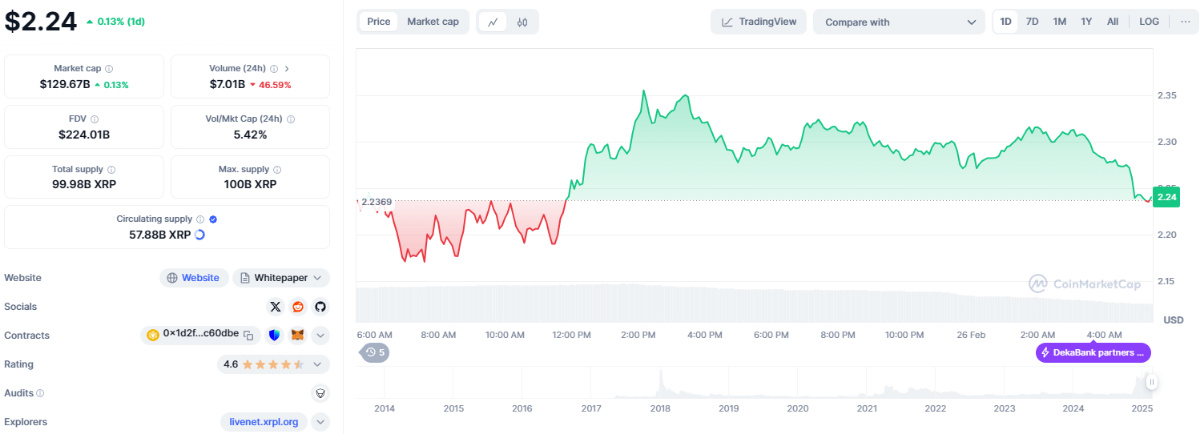This screenshot has height=434, width=1200.
Task: Open the GitHub social icon
Action: (x=320, y=307)
